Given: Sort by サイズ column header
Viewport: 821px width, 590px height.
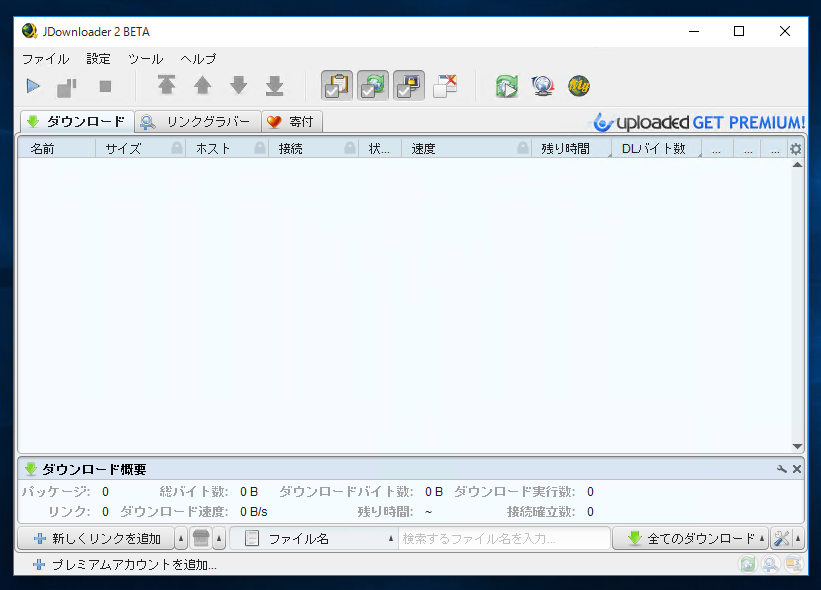Looking at the screenshot, I should pyautogui.click(x=140, y=149).
